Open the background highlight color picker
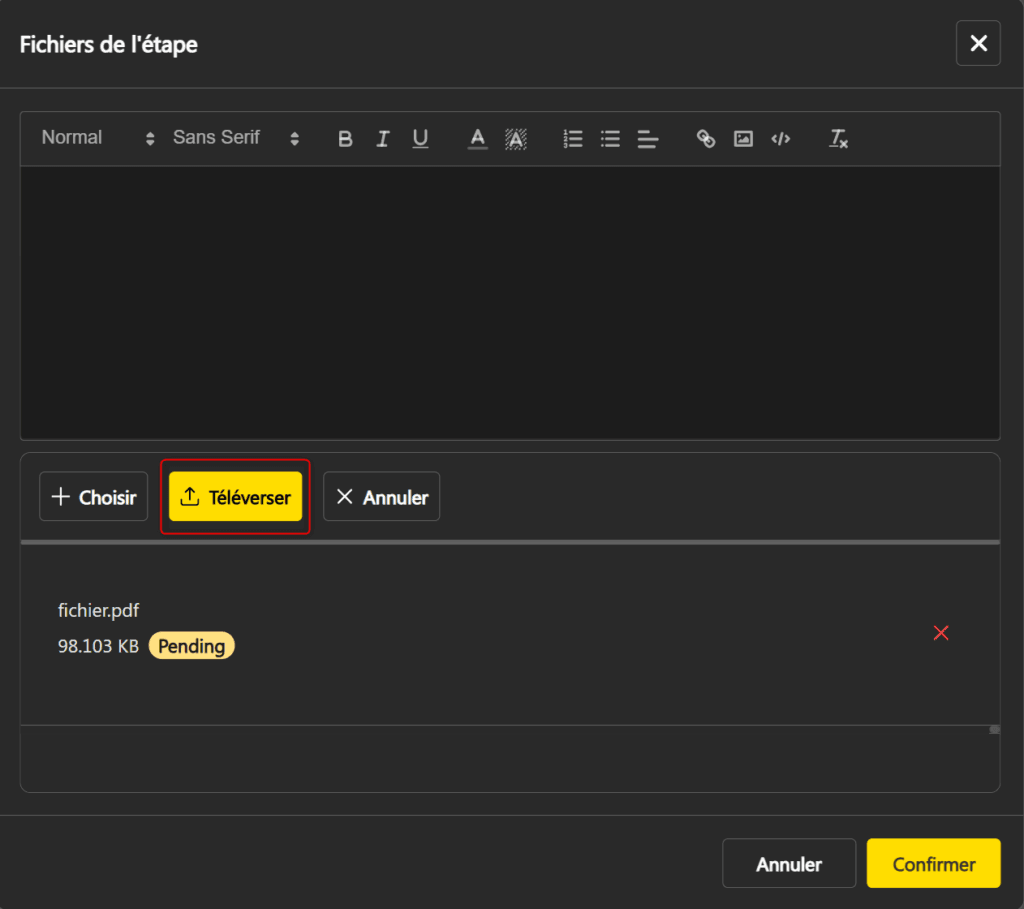Image resolution: width=1024 pixels, height=909 pixels. [x=516, y=139]
